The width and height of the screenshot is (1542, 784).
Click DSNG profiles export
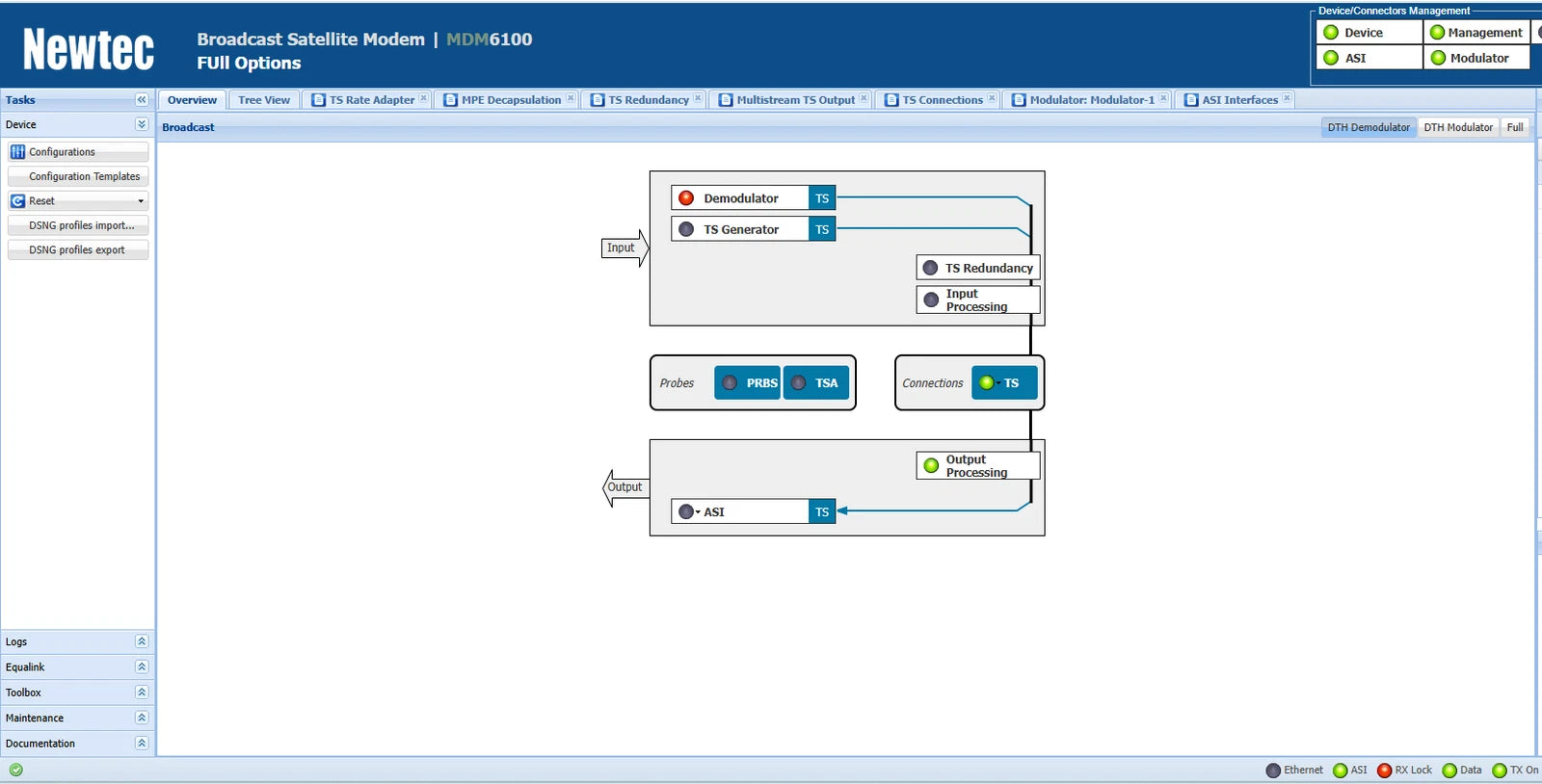[78, 249]
